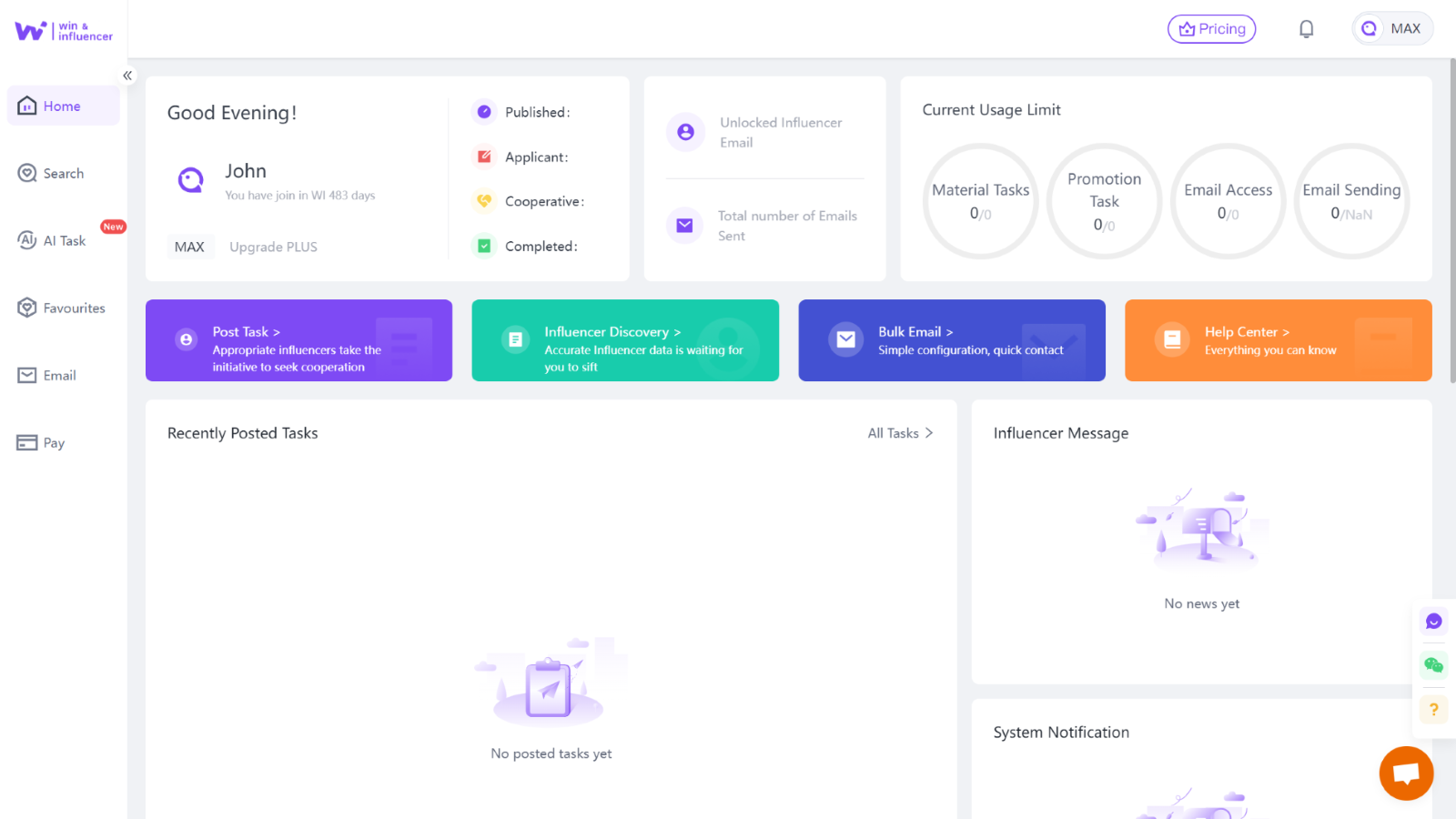Switch to the Home sidebar tab
1456x819 pixels.
click(x=63, y=106)
